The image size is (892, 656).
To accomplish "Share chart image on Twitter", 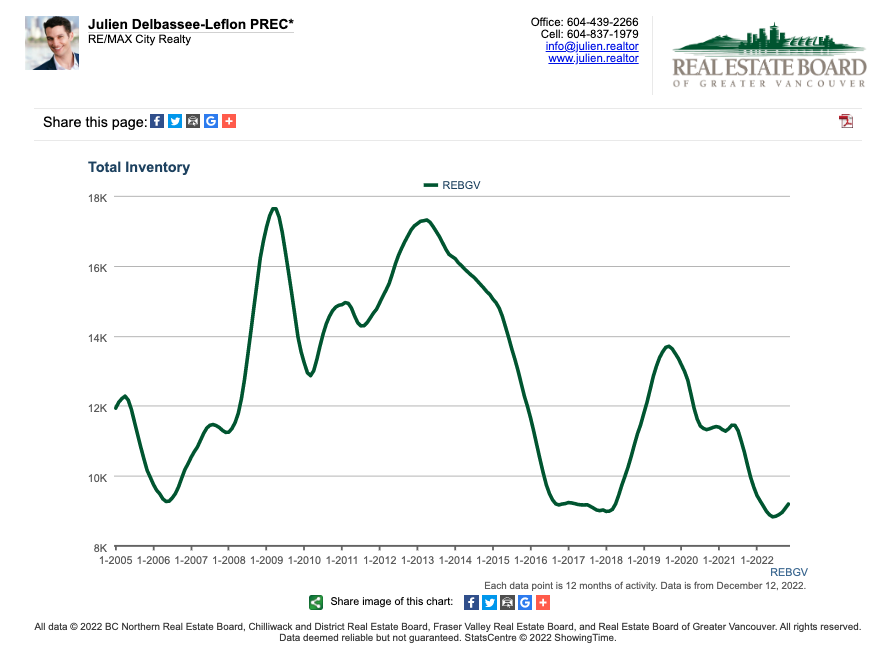I will [489, 602].
